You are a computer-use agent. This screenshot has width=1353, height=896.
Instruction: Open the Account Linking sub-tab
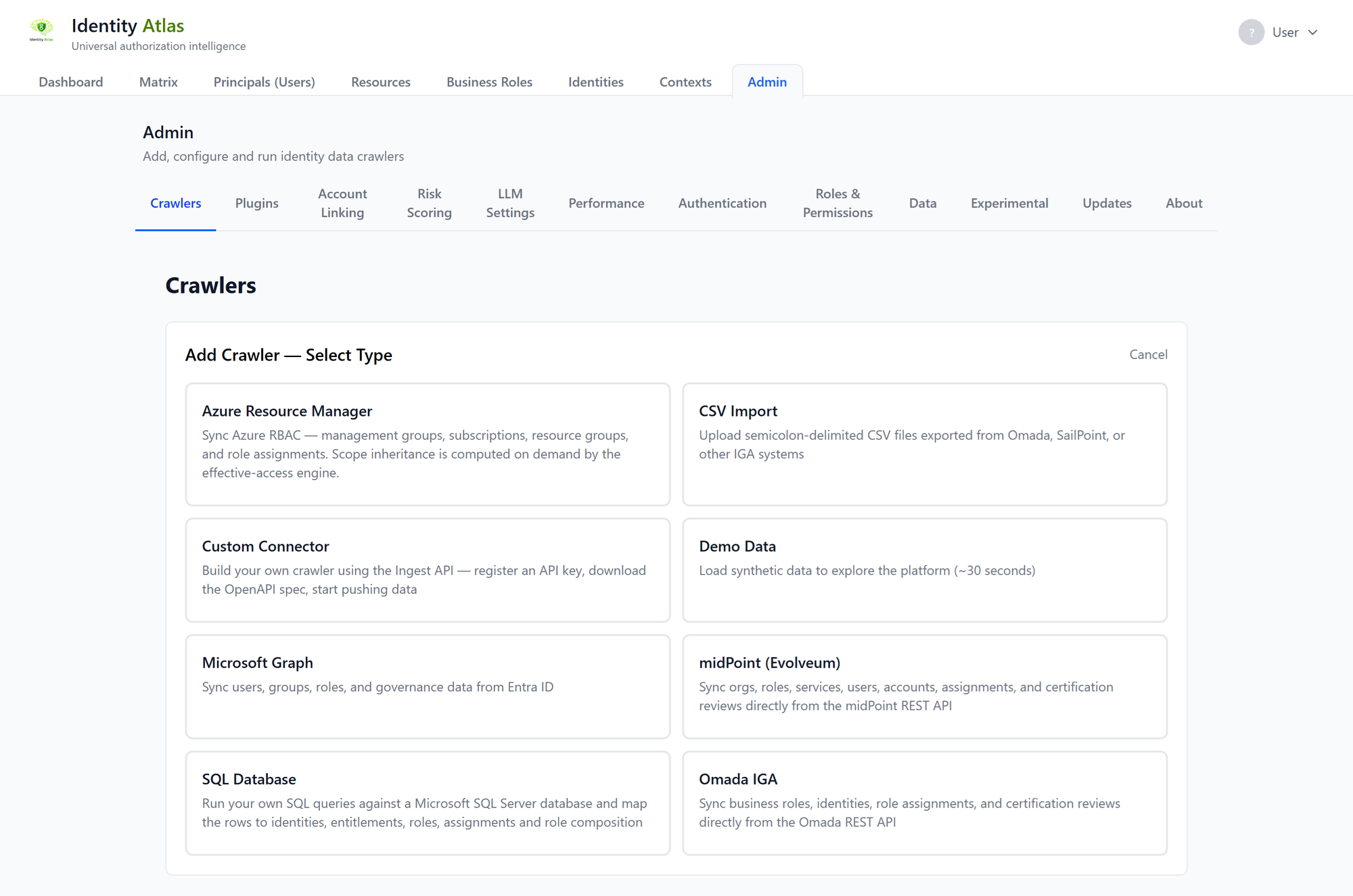click(342, 203)
